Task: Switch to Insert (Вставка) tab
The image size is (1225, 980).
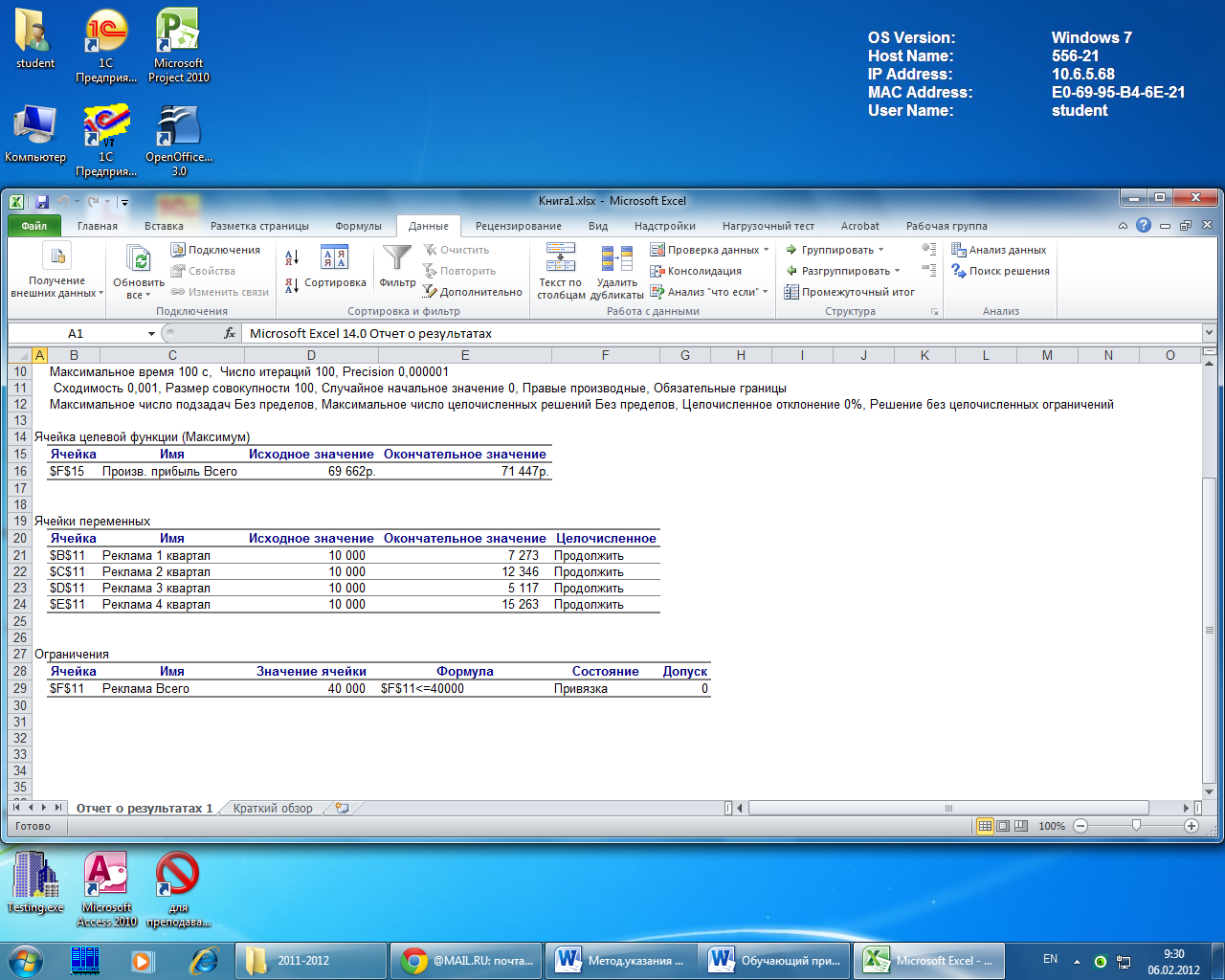Action: click(x=164, y=226)
